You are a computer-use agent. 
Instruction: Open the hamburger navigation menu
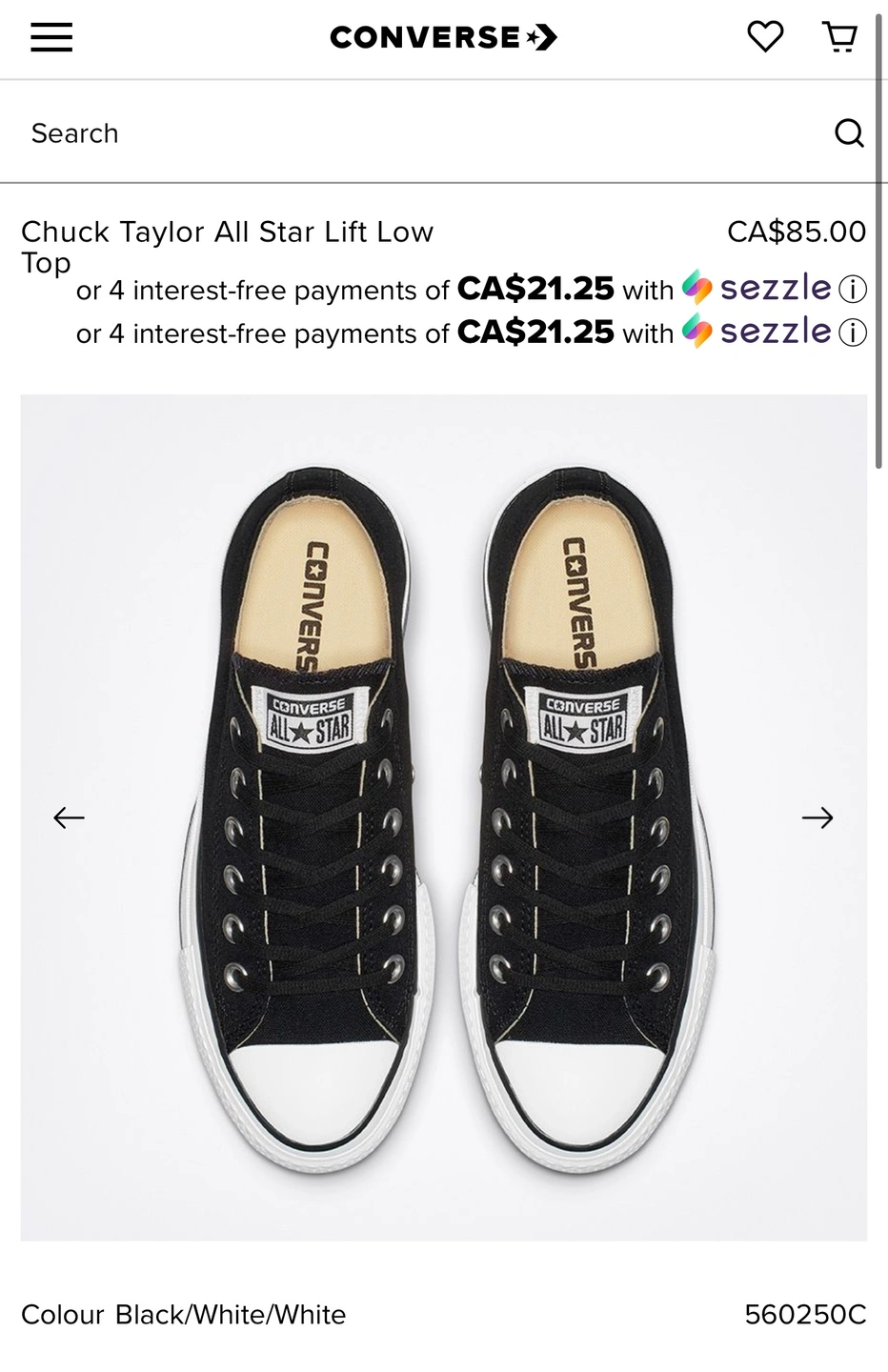[51, 37]
